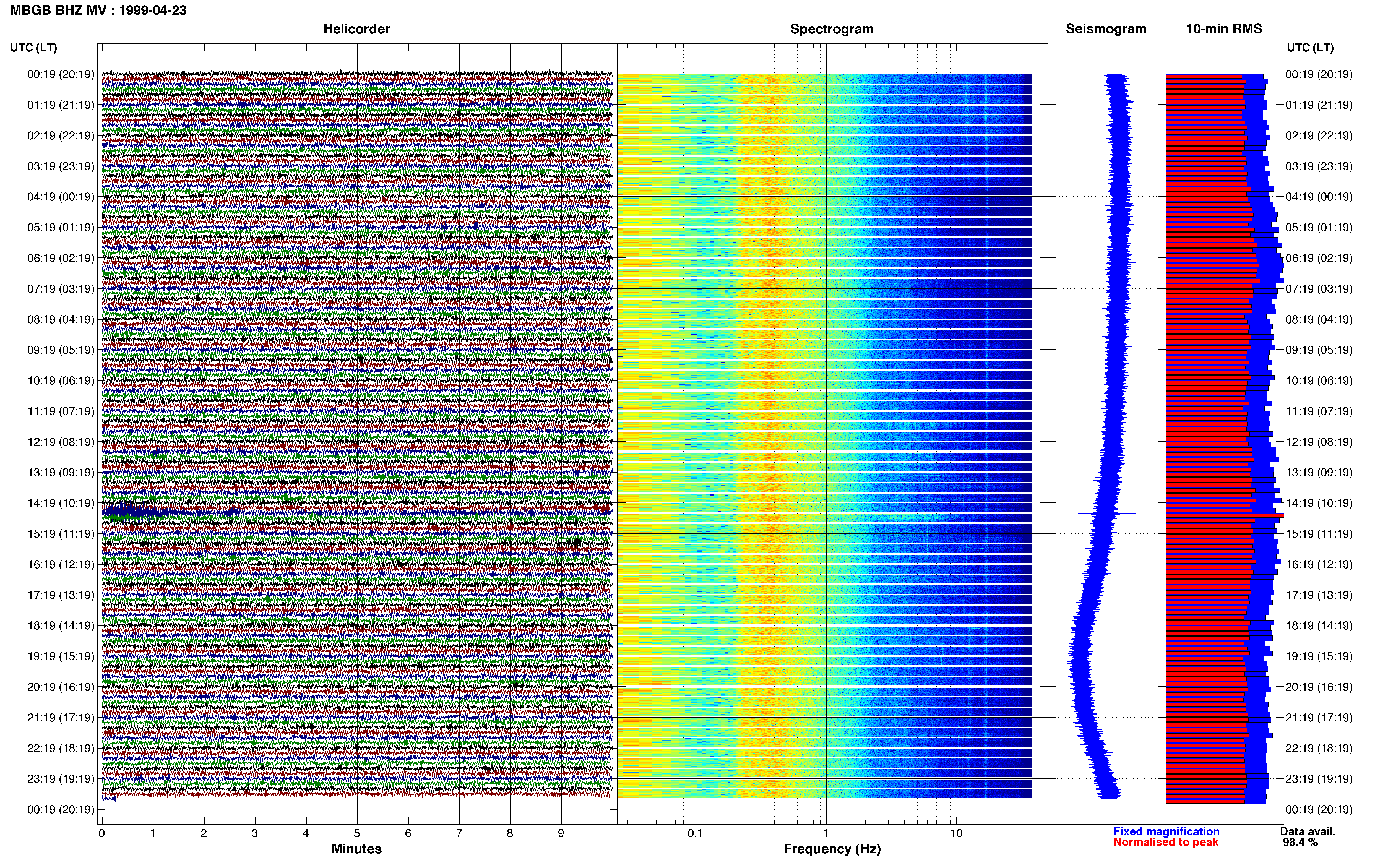Click the right-side time label '19:19 (15:19)'
Image resolution: width=1388 pixels, height=868 pixels.
click(x=1319, y=656)
